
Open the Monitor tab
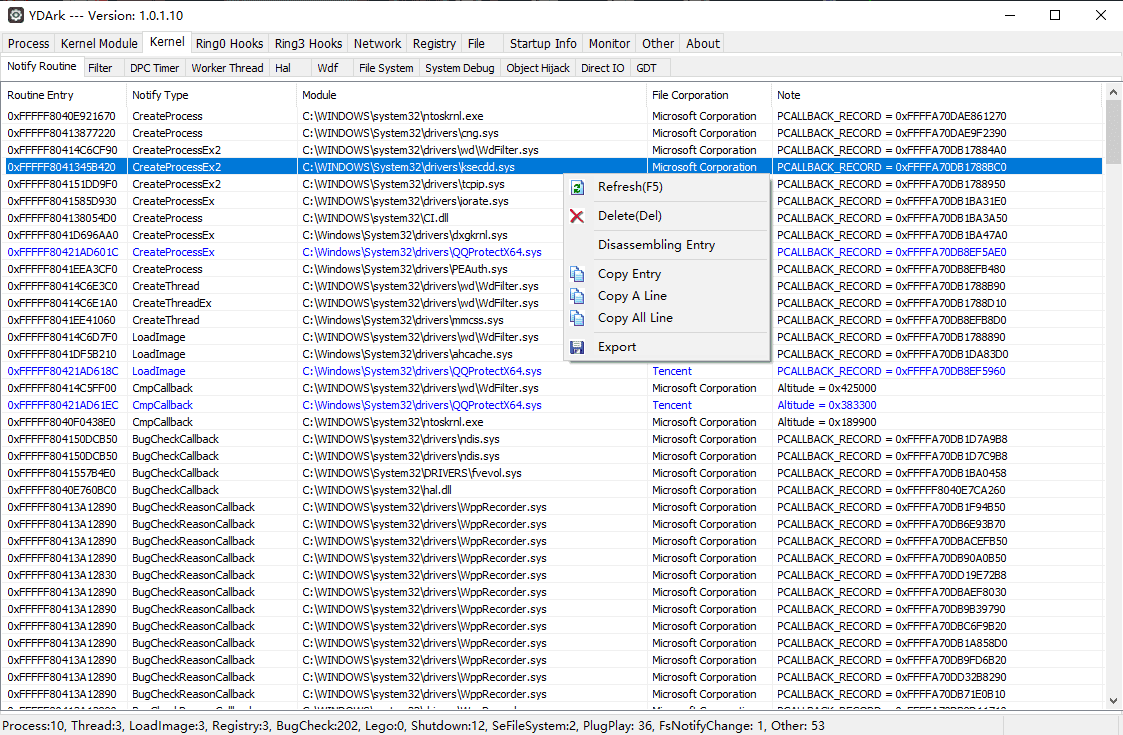[609, 44]
